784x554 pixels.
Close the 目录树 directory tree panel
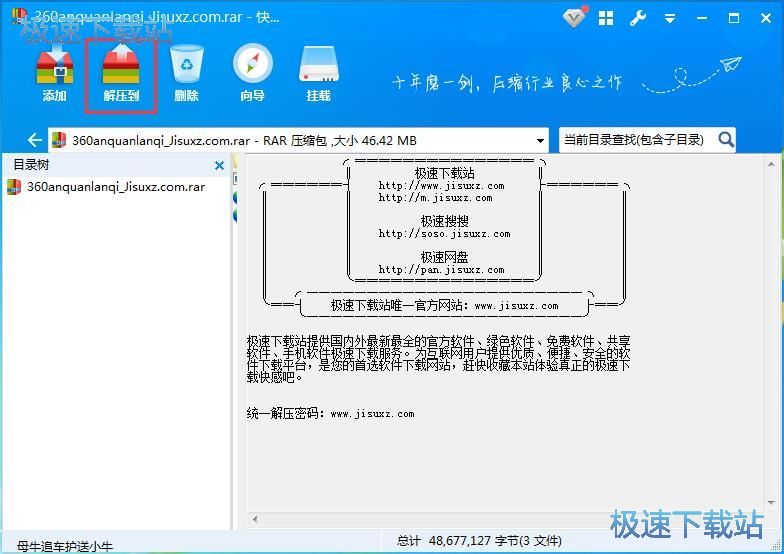click(x=219, y=166)
